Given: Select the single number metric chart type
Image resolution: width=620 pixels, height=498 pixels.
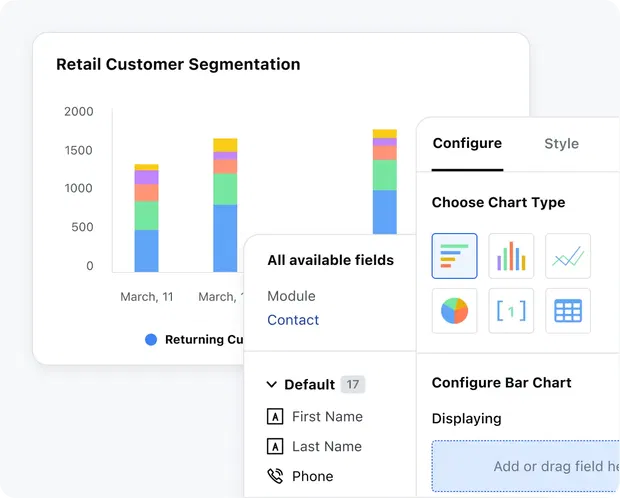Looking at the screenshot, I should [511, 311].
